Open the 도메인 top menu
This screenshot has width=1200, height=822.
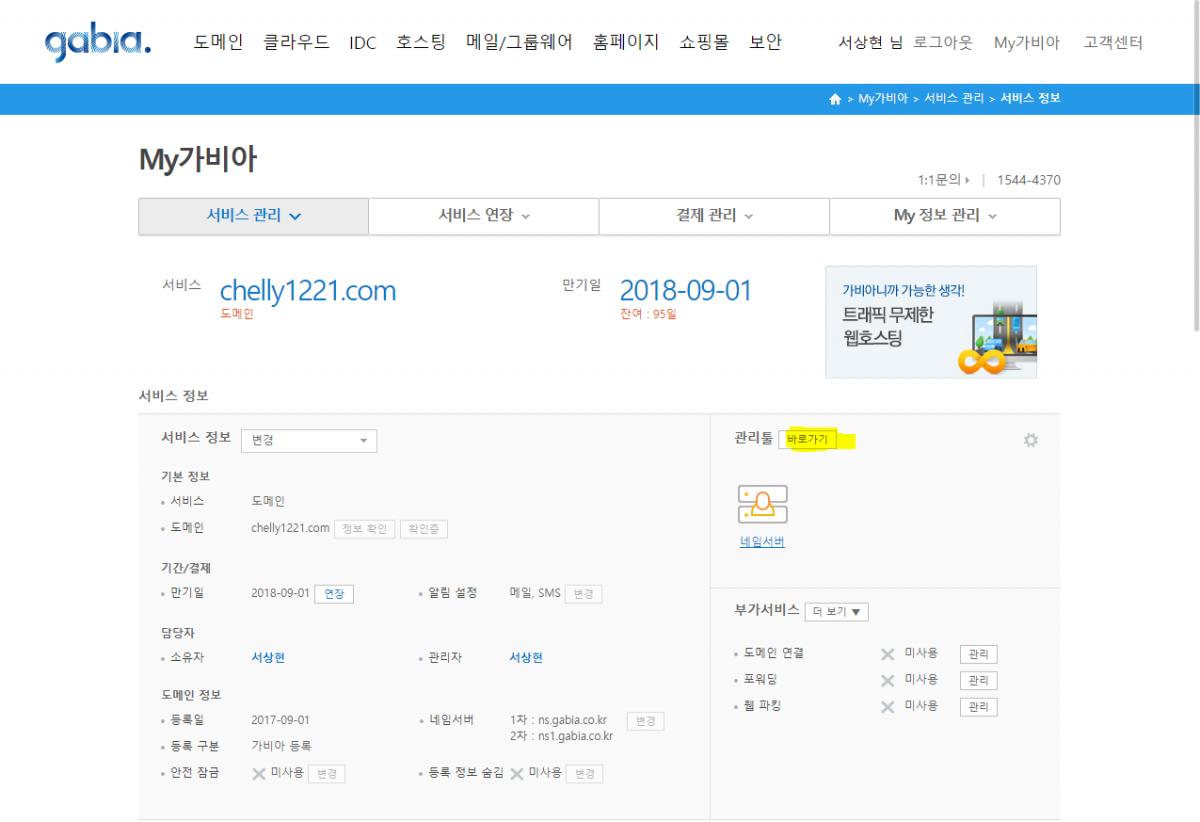tap(218, 42)
